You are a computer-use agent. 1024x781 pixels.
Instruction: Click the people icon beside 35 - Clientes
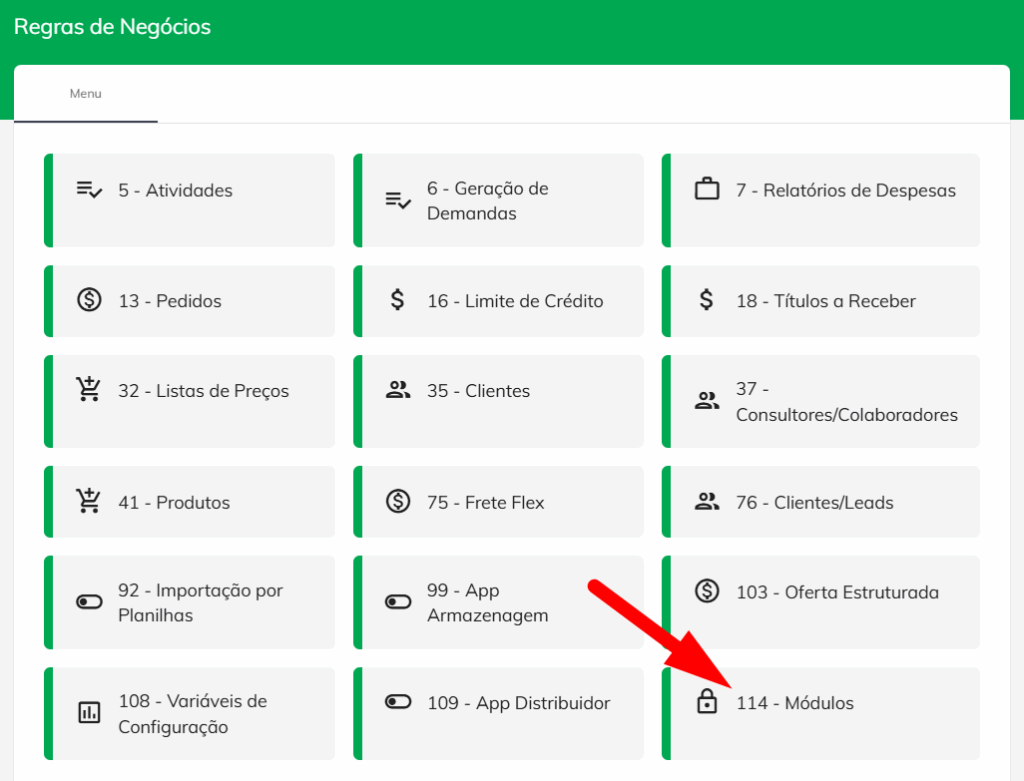point(398,390)
